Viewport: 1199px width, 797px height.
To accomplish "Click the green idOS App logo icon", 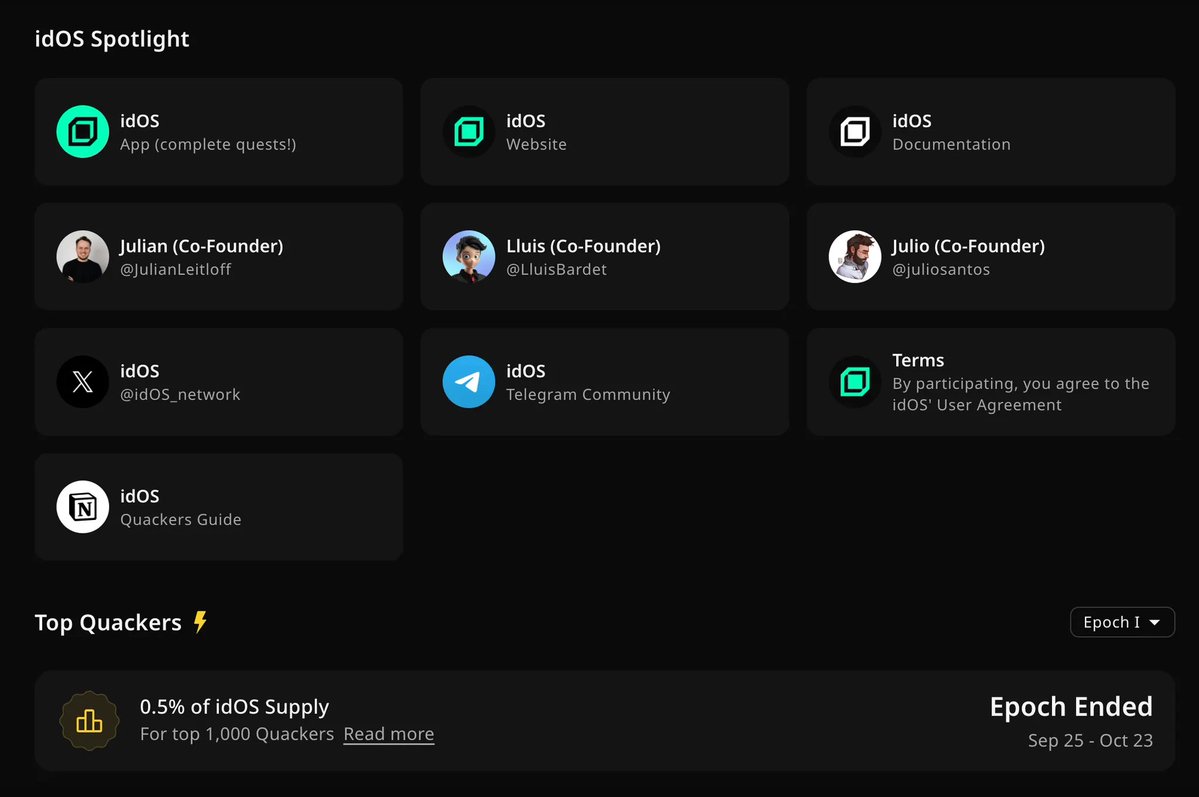I will click(x=83, y=132).
